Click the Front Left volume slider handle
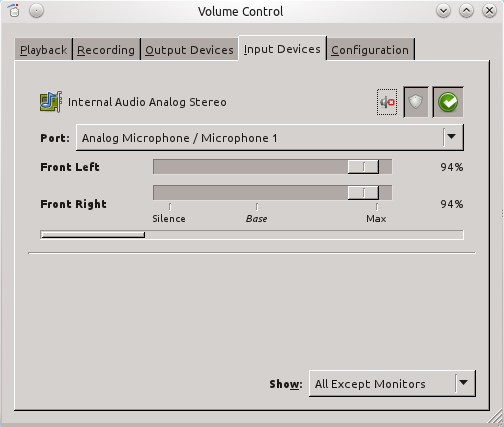This screenshot has height=427, width=504. click(363, 167)
